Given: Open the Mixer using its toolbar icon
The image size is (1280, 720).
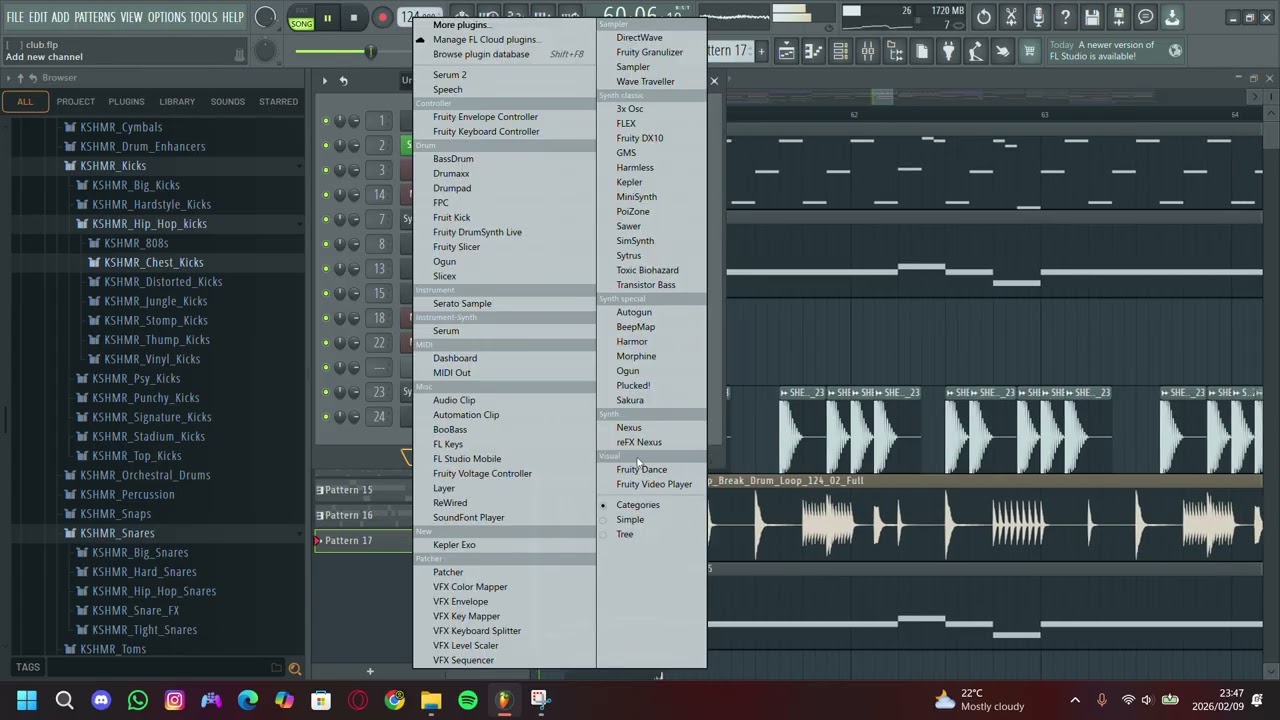Looking at the screenshot, I should tap(868, 52).
